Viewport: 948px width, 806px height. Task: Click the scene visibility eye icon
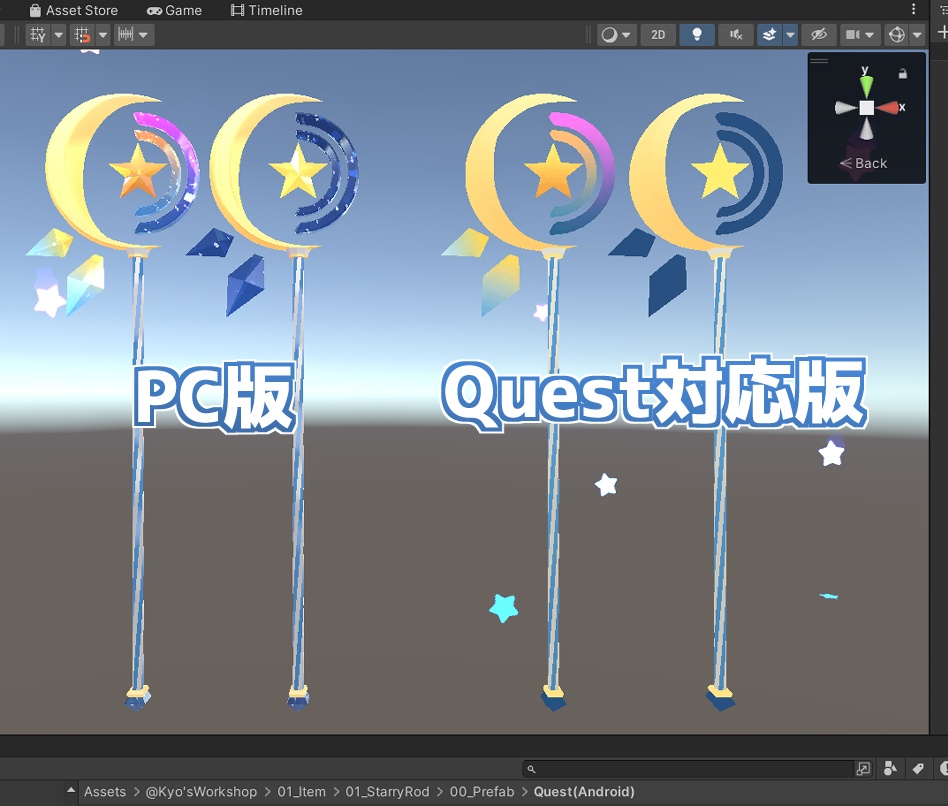pyautogui.click(x=820, y=34)
